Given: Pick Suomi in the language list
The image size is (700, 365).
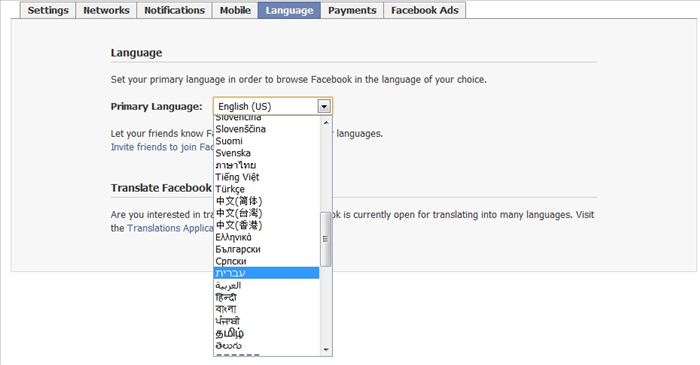Looking at the screenshot, I should pyautogui.click(x=267, y=141).
